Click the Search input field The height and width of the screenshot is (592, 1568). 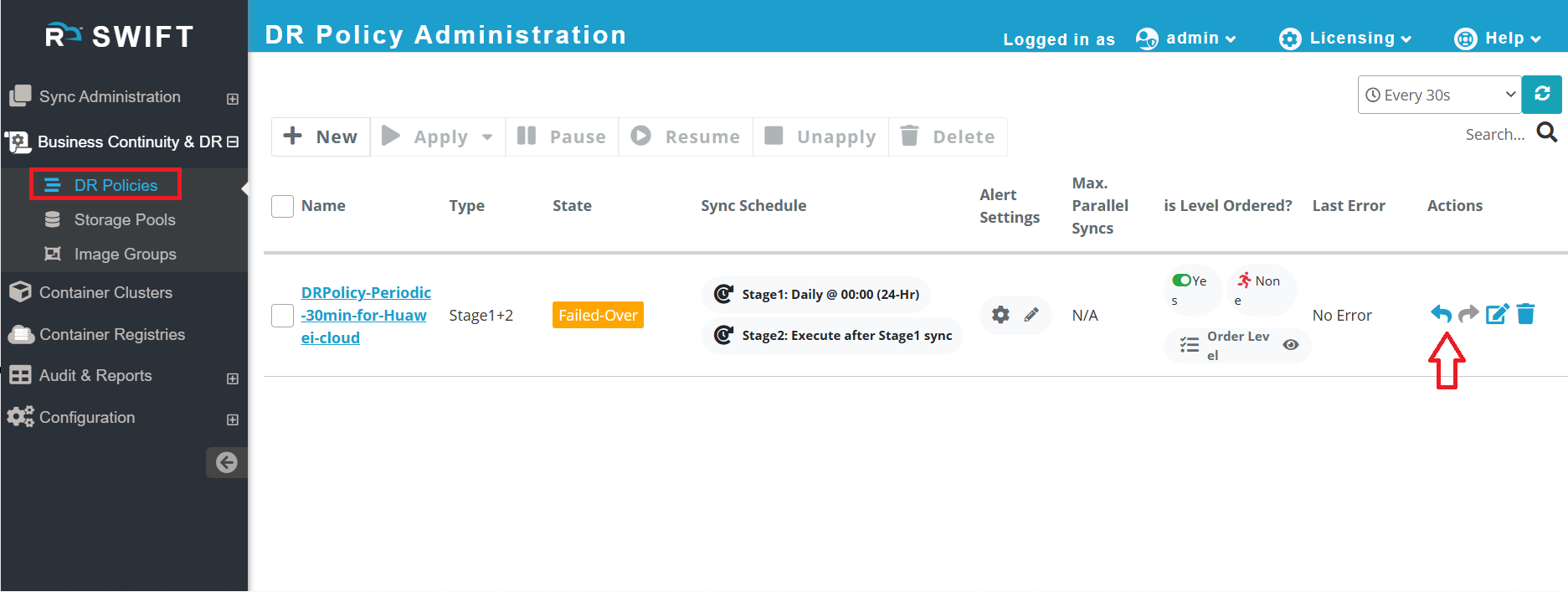1495,134
